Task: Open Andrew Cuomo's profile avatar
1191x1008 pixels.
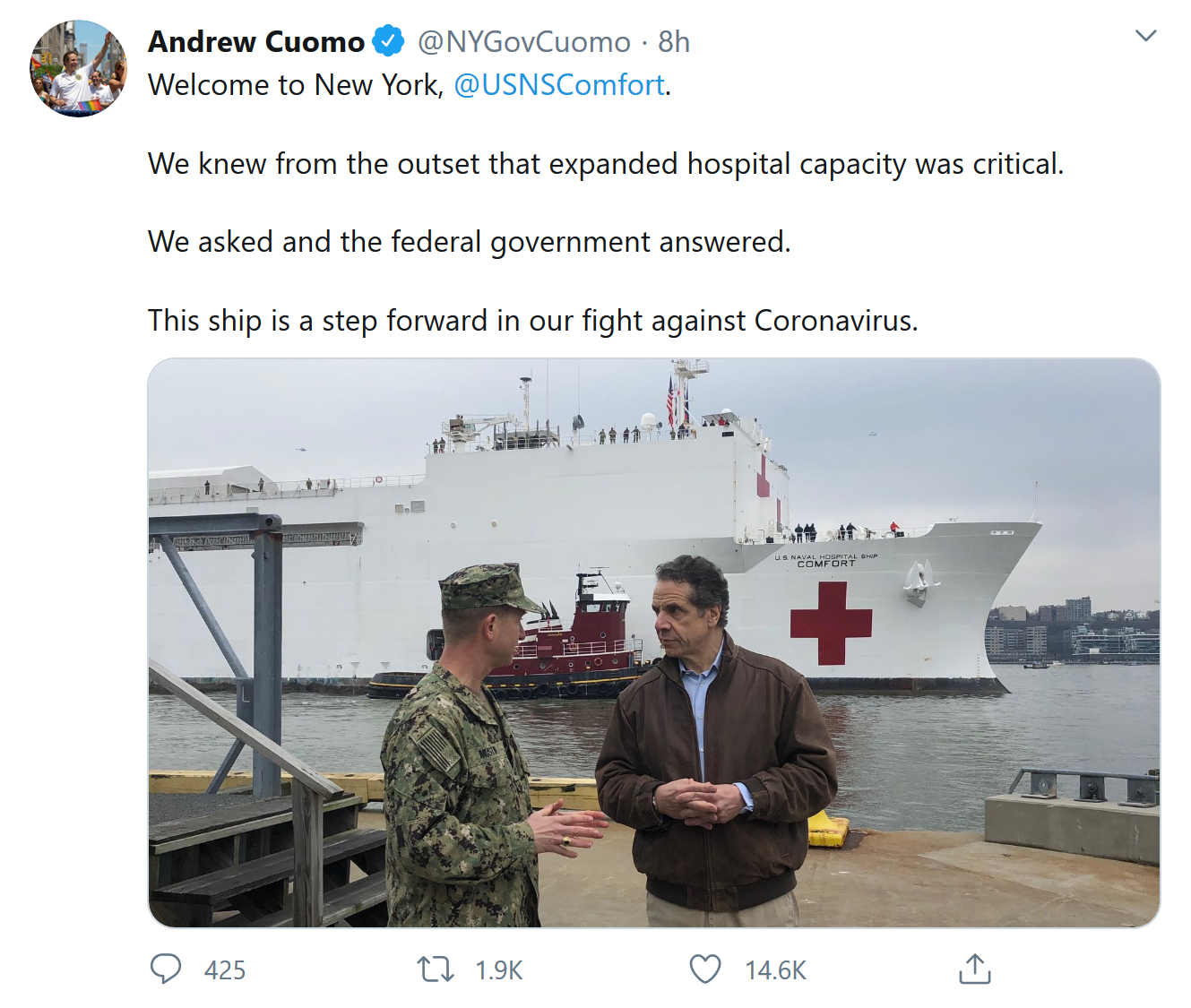Action: coord(79,68)
